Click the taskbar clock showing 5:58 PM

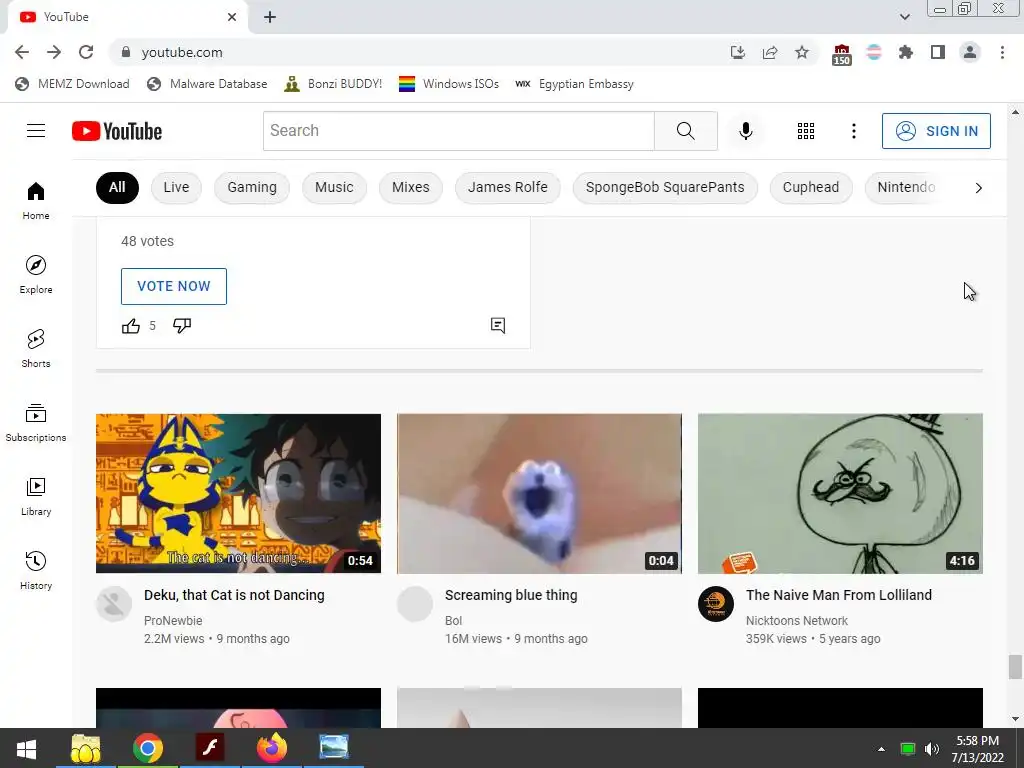(977, 748)
